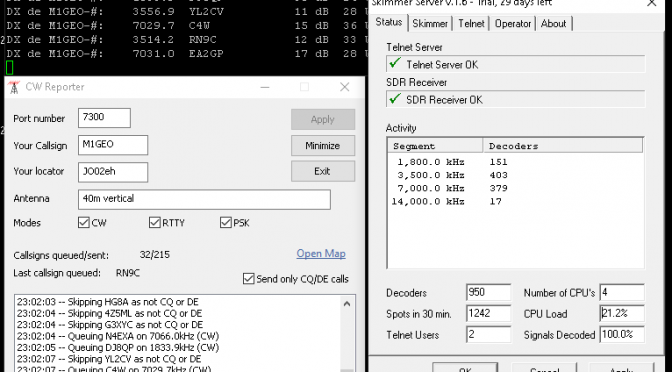
Task: Click the CPU Load value field
Action: click(622, 313)
